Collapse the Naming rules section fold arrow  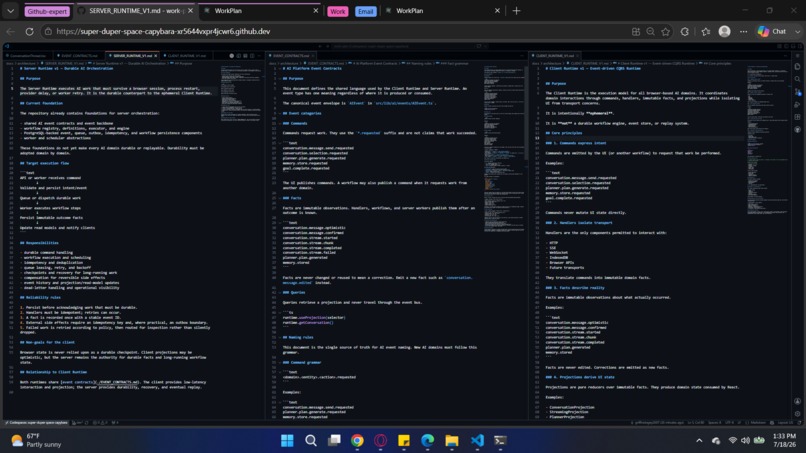point(279,337)
